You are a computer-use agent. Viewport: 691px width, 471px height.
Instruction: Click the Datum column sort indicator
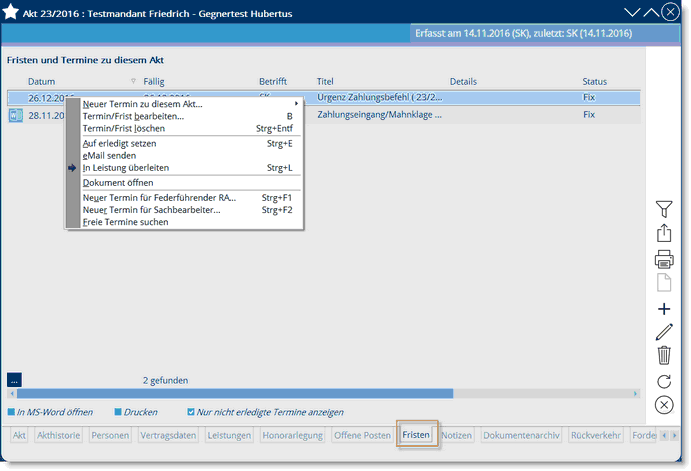[134, 81]
